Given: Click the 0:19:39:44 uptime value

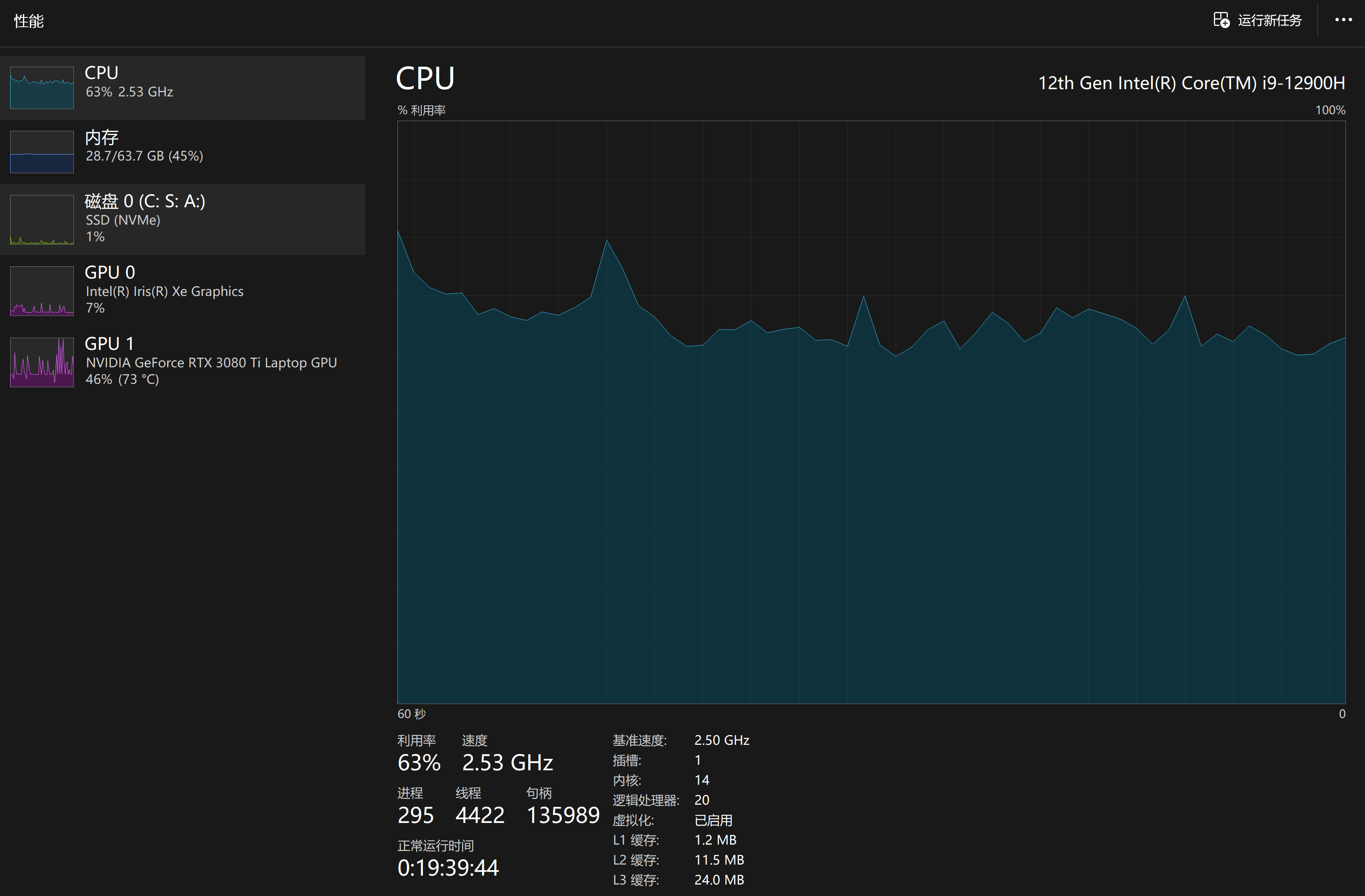Looking at the screenshot, I should point(448,867).
